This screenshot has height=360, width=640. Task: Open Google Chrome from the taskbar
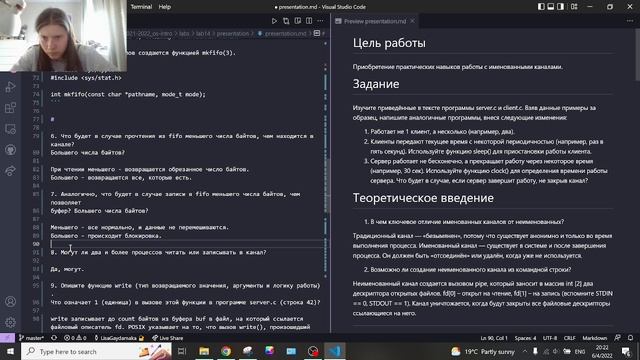pyautogui.click(x=226, y=351)
